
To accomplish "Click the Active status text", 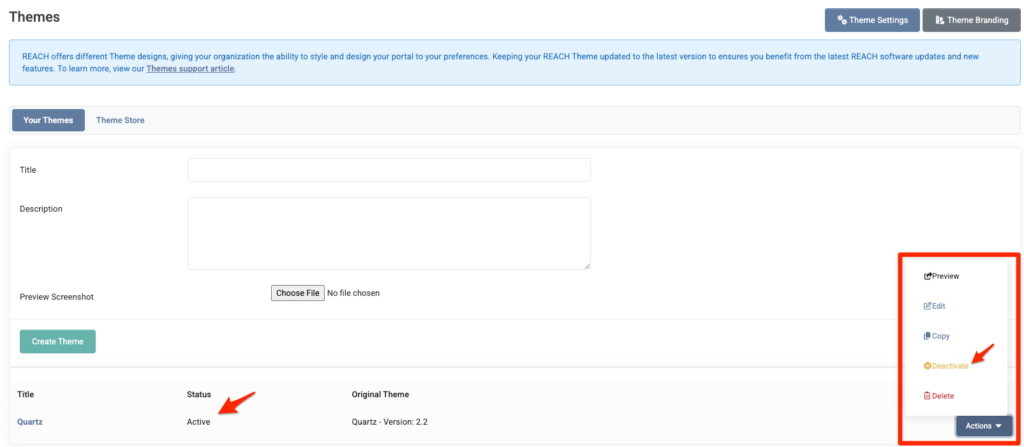I will pos(199,422).
